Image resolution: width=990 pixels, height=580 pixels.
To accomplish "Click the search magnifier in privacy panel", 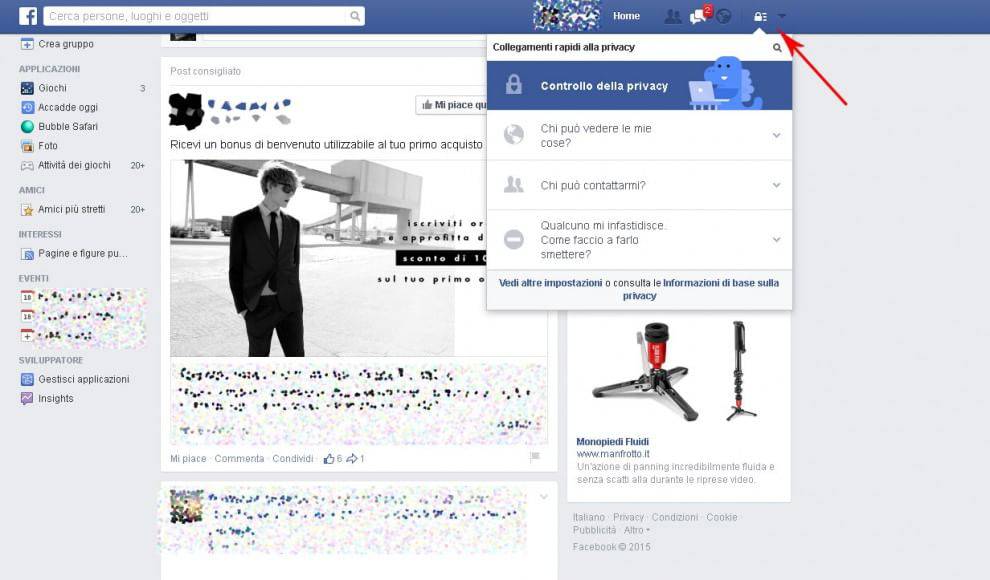I will coord(777,47).
